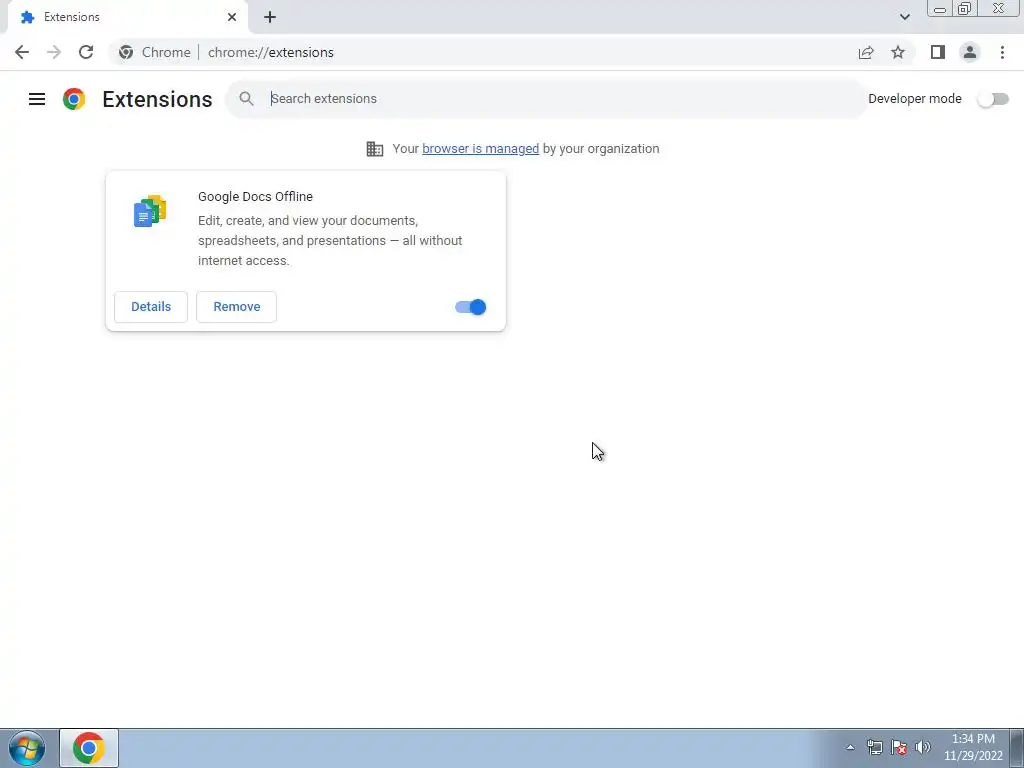Go back using the back arrow
This screenshot has height=768, width=1024.
[22, 52]
